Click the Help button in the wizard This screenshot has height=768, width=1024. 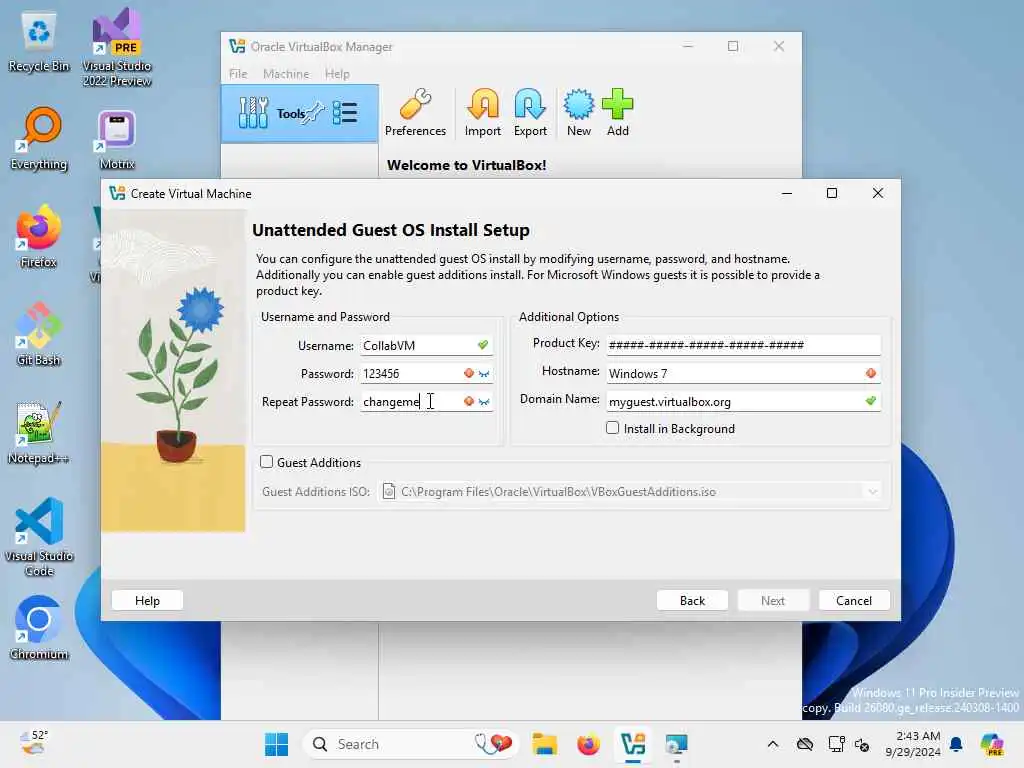click(148, 601)
